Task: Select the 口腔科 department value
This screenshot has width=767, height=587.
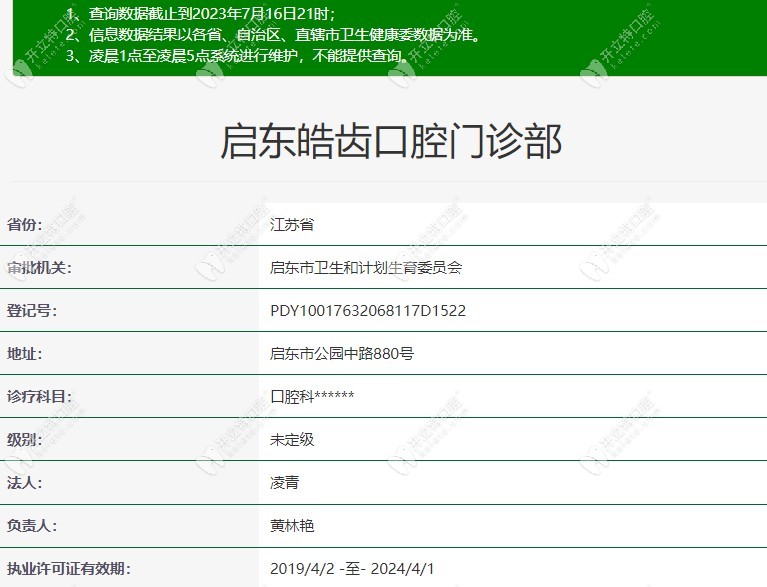Action: point(312,397)
